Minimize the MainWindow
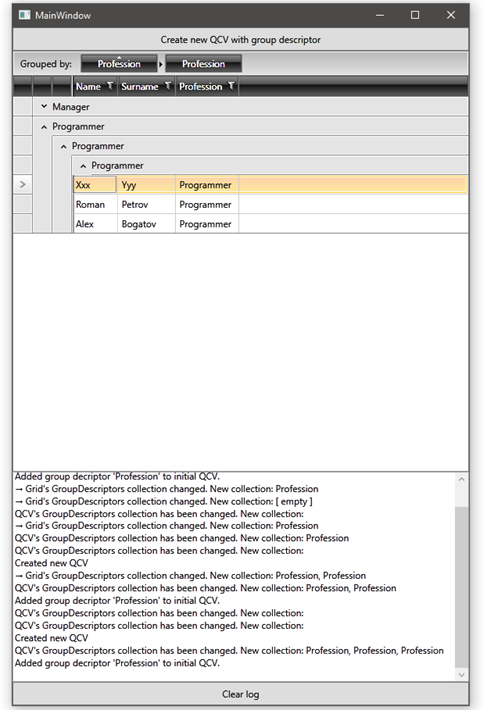Viewport: 487px width, 710px height. click(x=380, y=15)
